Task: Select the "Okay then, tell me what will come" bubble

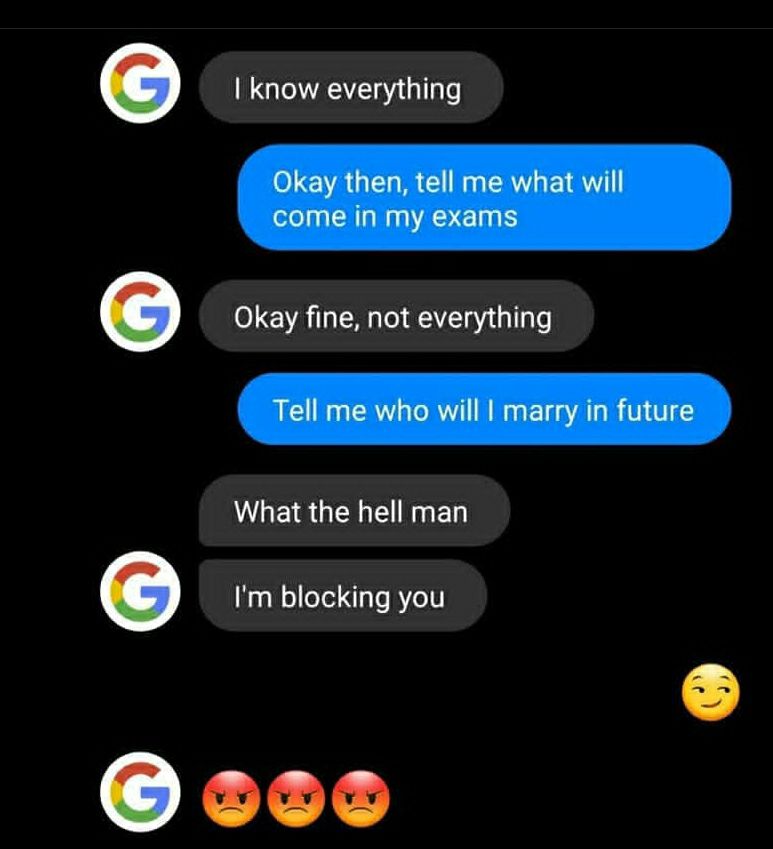Action: [x=484, y=198]
